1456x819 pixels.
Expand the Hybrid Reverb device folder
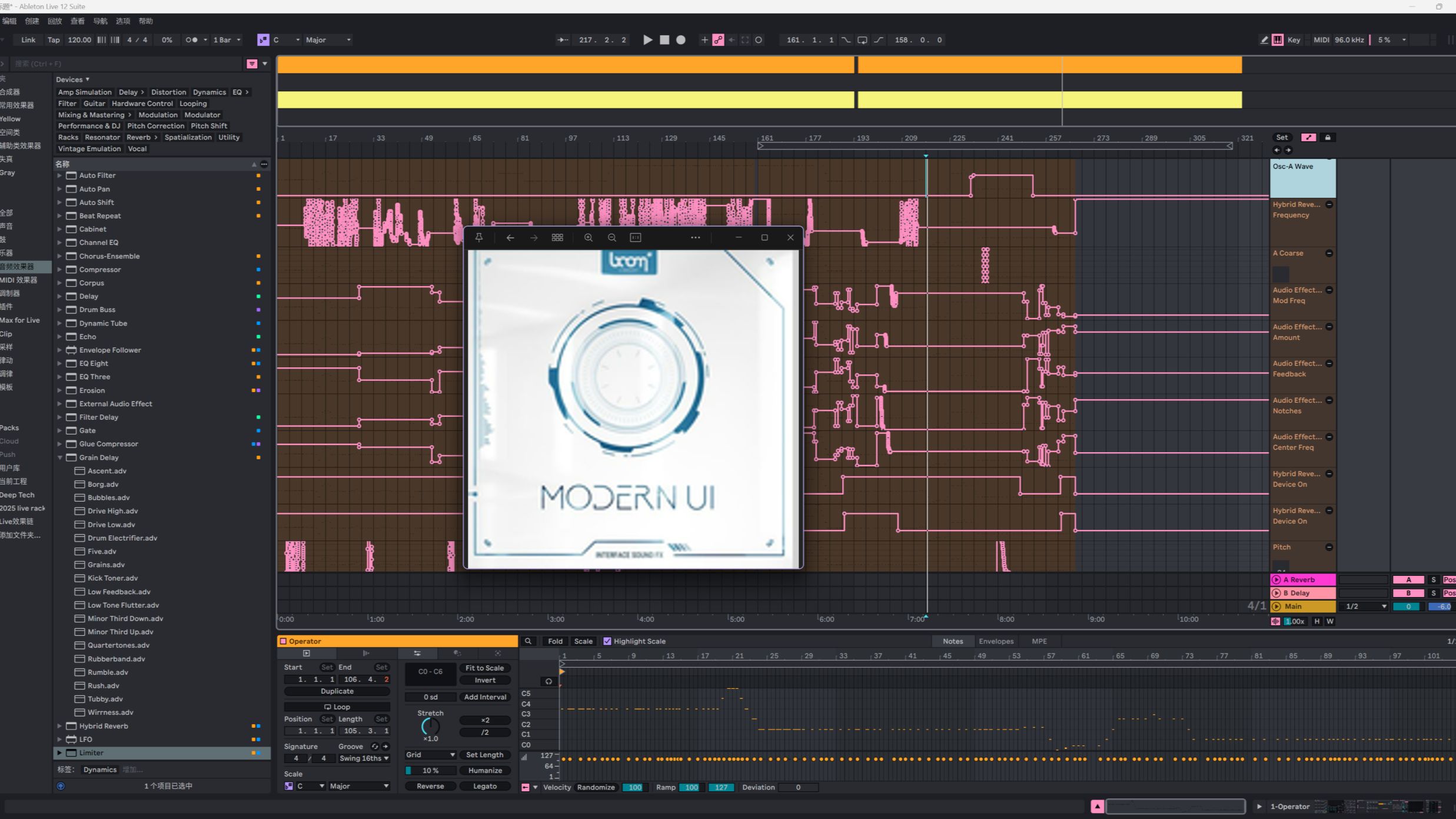tap(59, 726)
